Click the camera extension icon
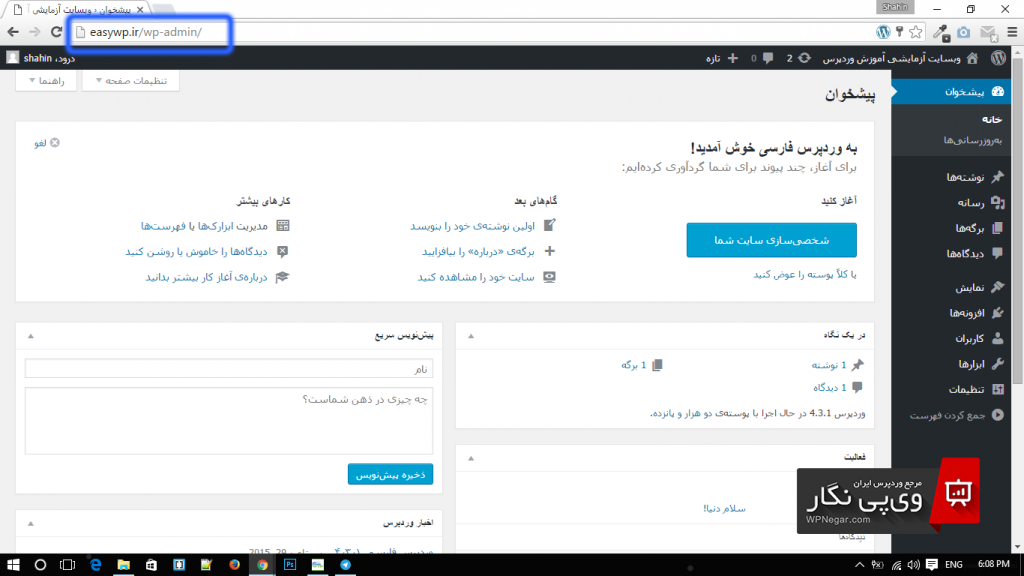 tap(964, 32)
